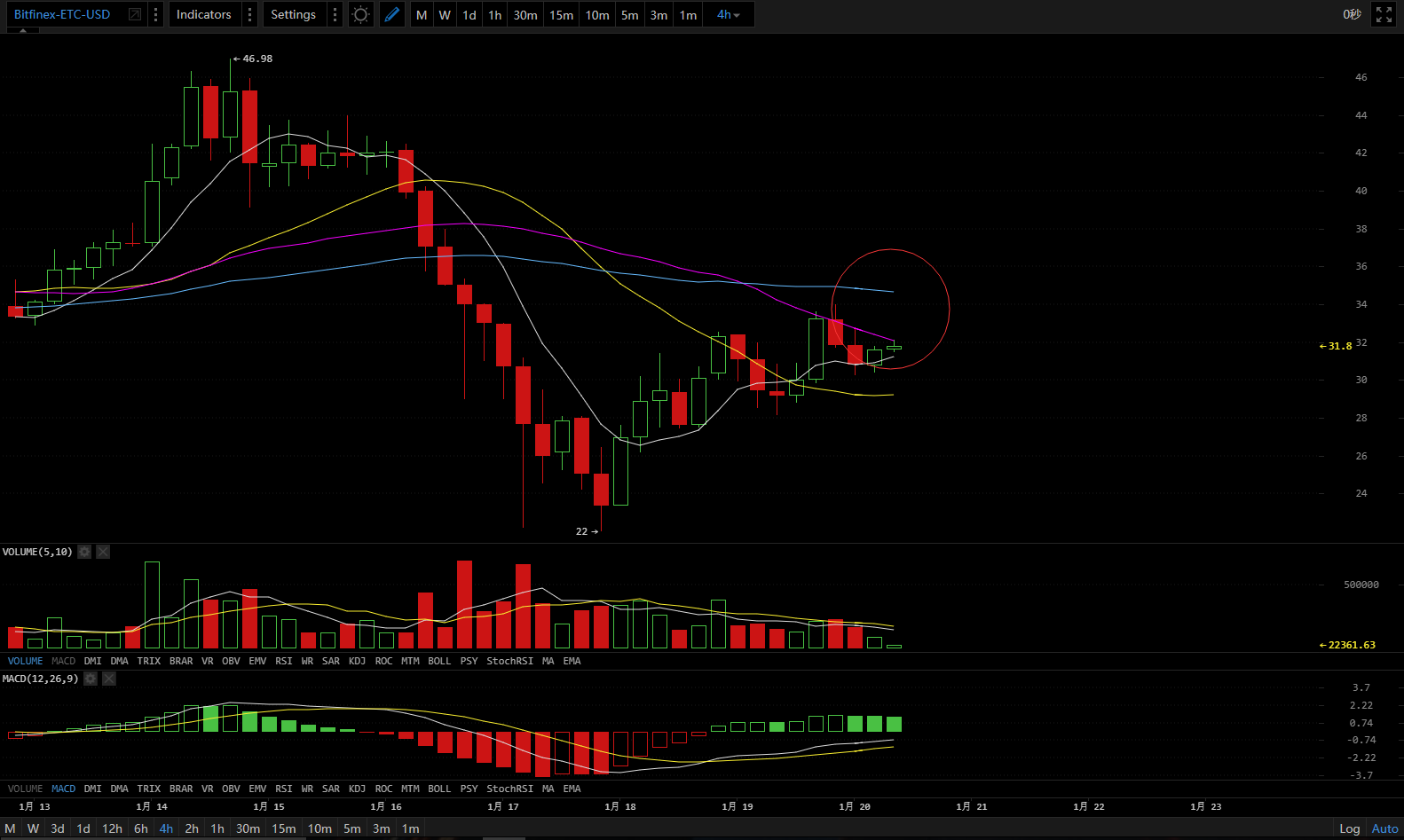Toggle Auto scale at bottom right
Screen dimensions: 1404x840
pyautogui.click(x=1384, y=828)
